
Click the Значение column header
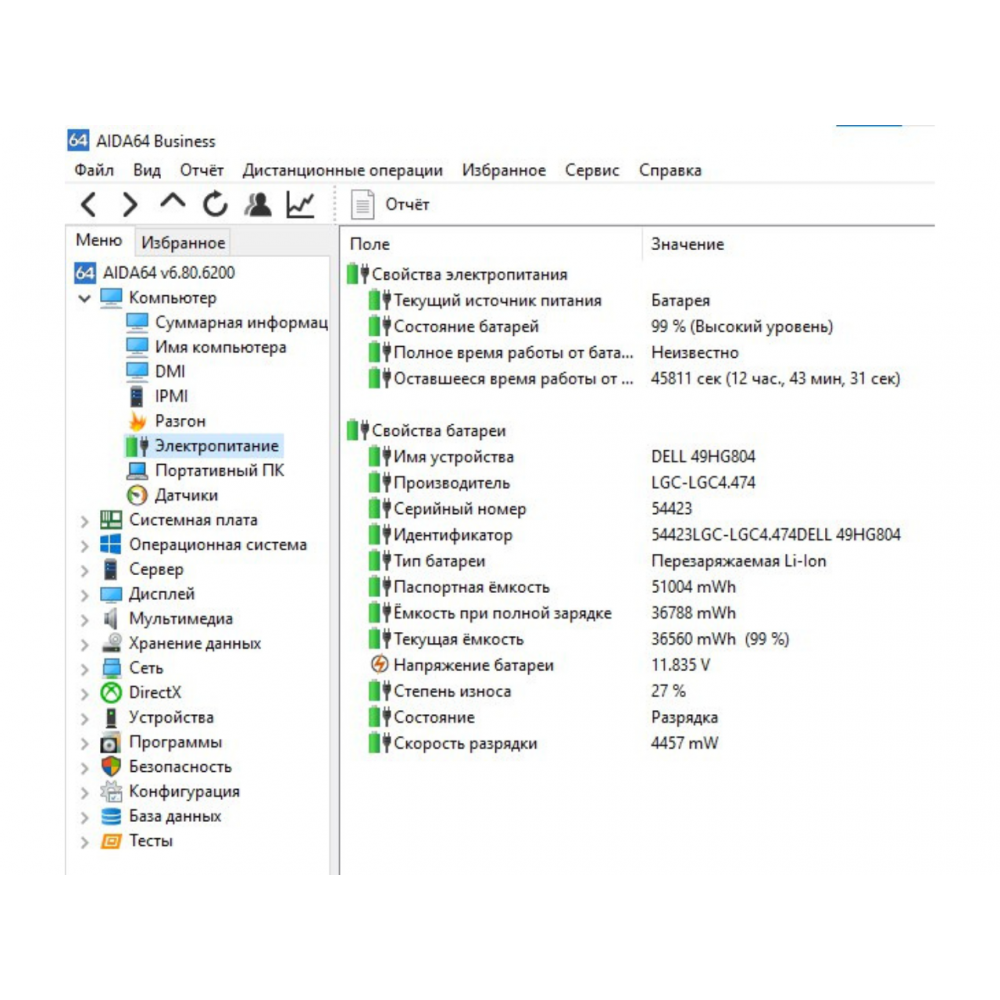(688, 244)
